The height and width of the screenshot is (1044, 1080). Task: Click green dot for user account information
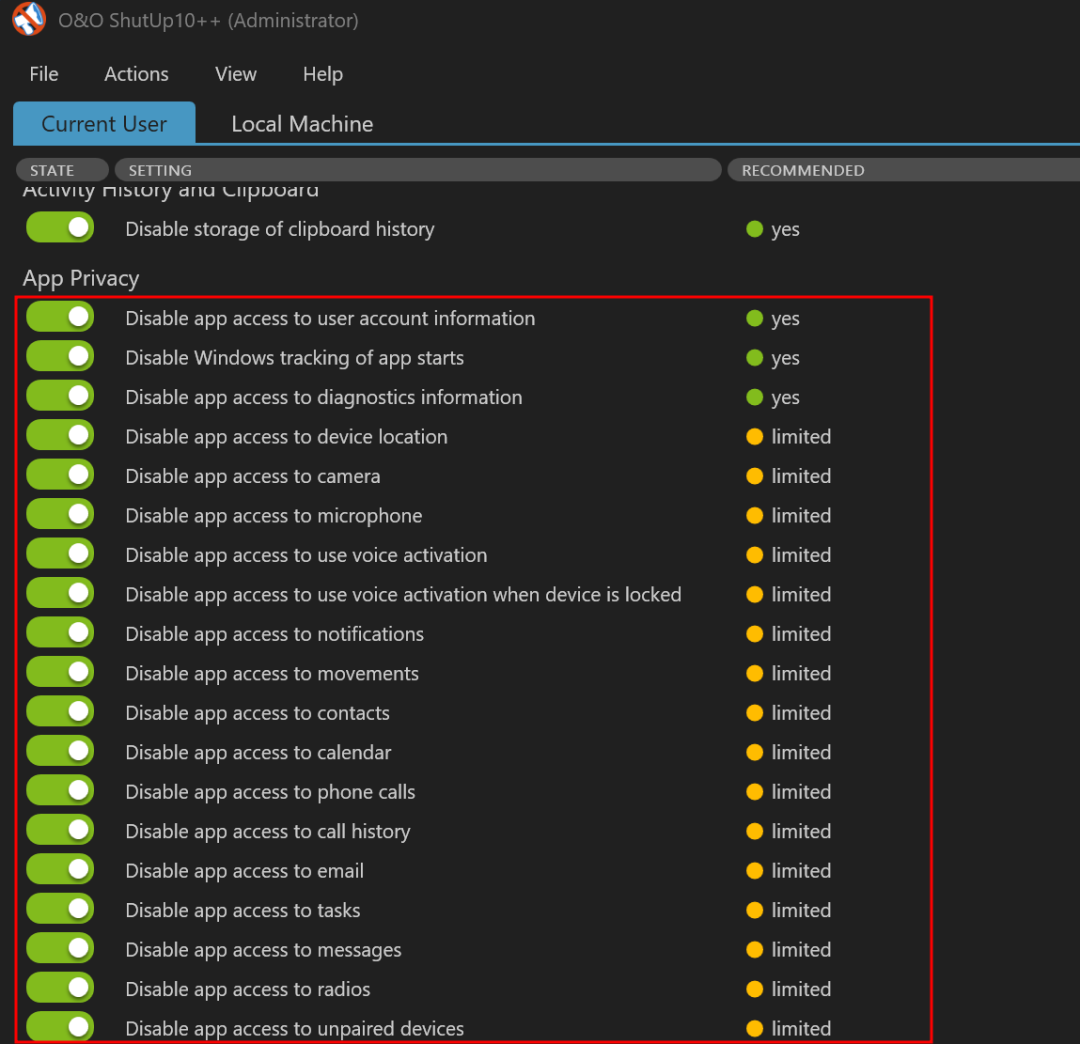tap(754, 318)
